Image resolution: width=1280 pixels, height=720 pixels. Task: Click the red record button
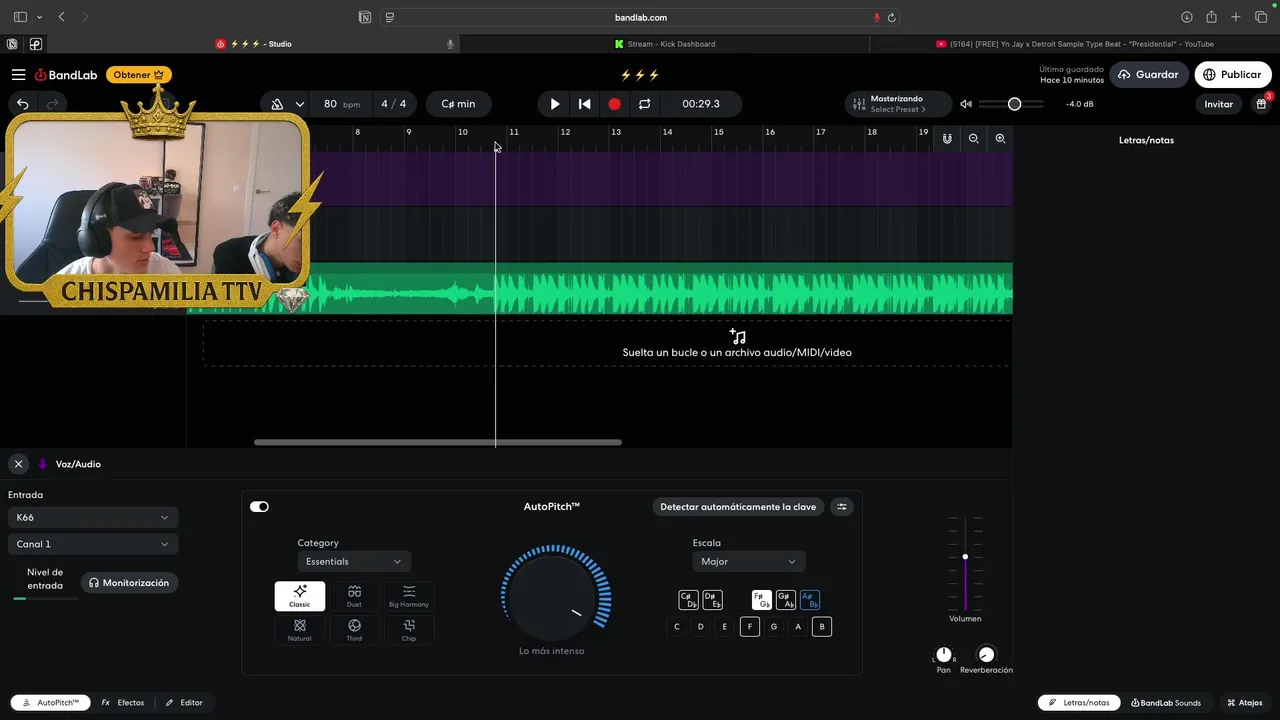615,104
